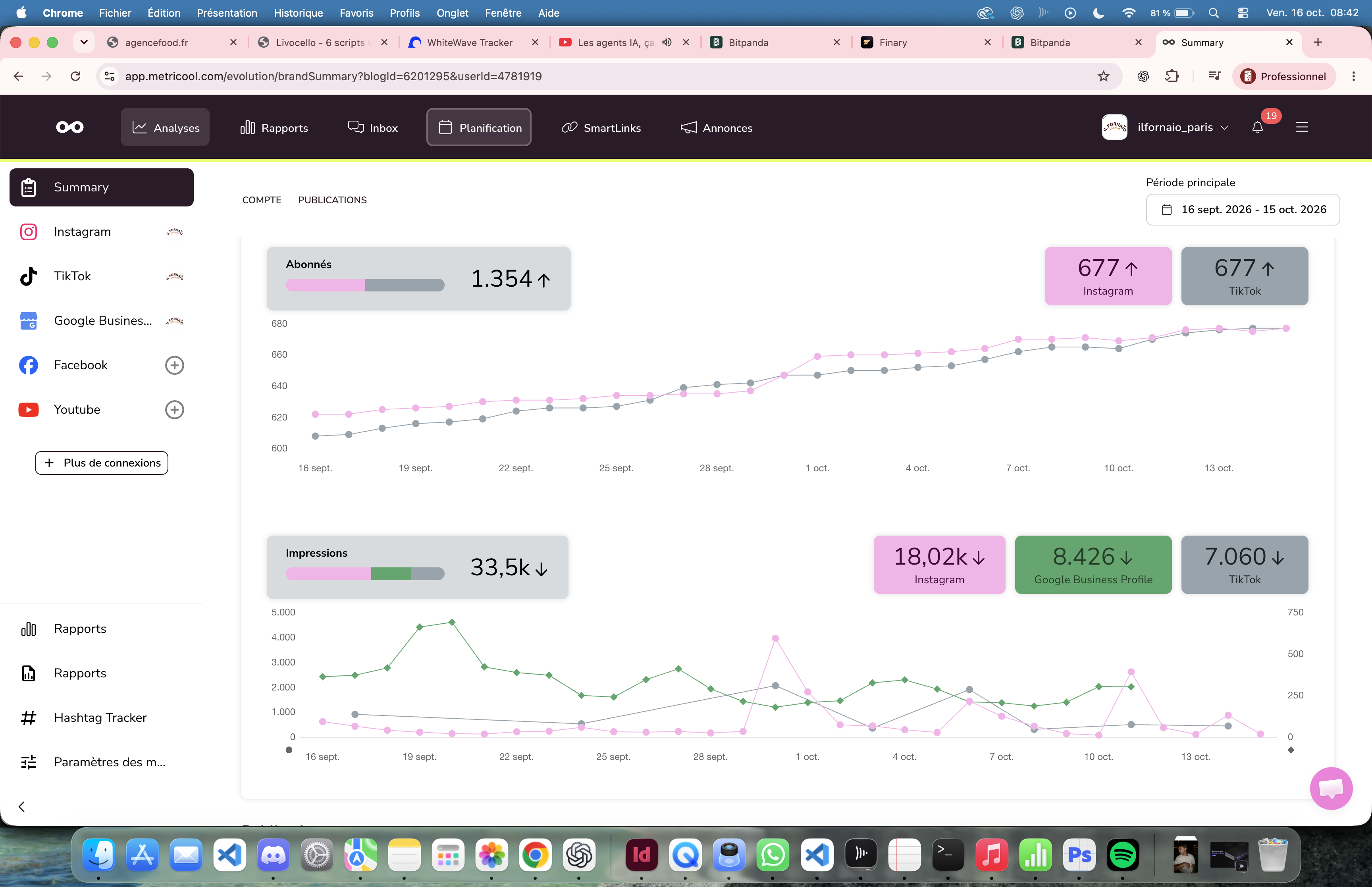Open the SmartLinks section

click(x=601, y=127)
